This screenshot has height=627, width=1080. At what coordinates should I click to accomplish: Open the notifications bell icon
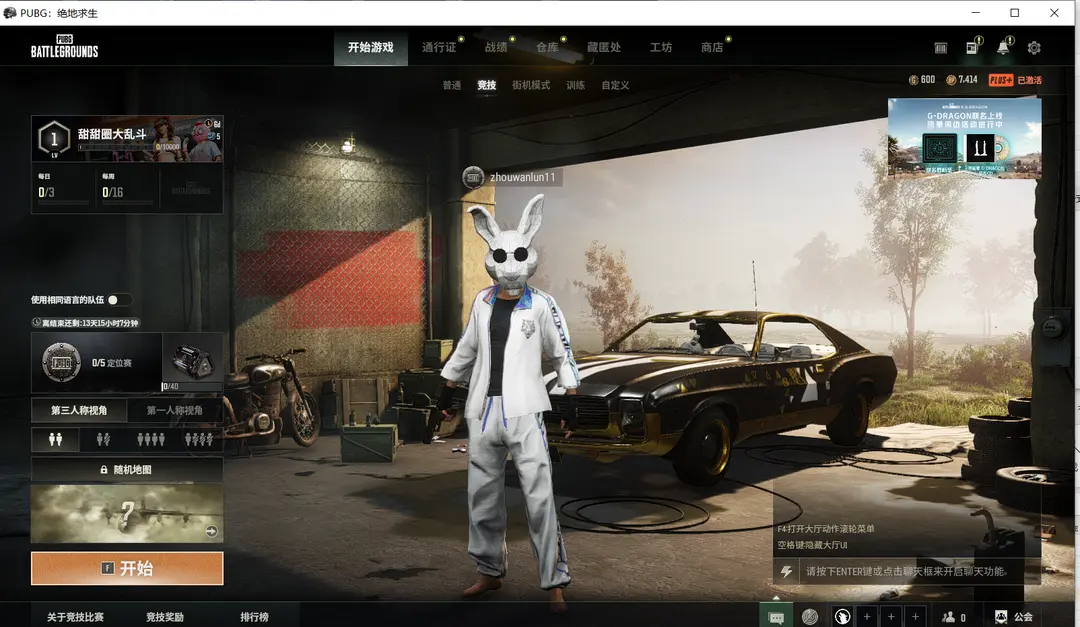1004,47
